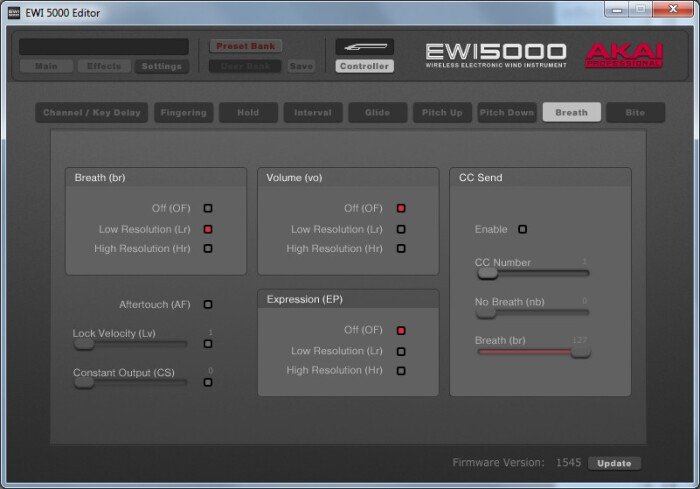Viewport: 700px width, 489px height.
Task: Click the EWI5000 logo text
Action: (x=496, y=55)
